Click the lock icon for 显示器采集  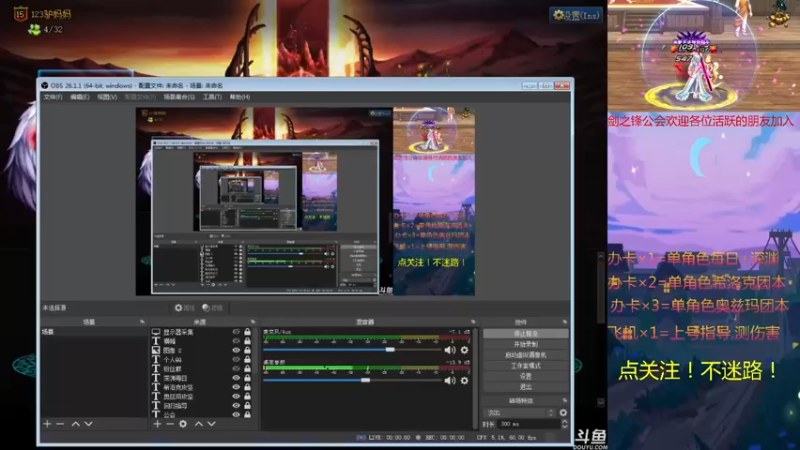point(247,332)
